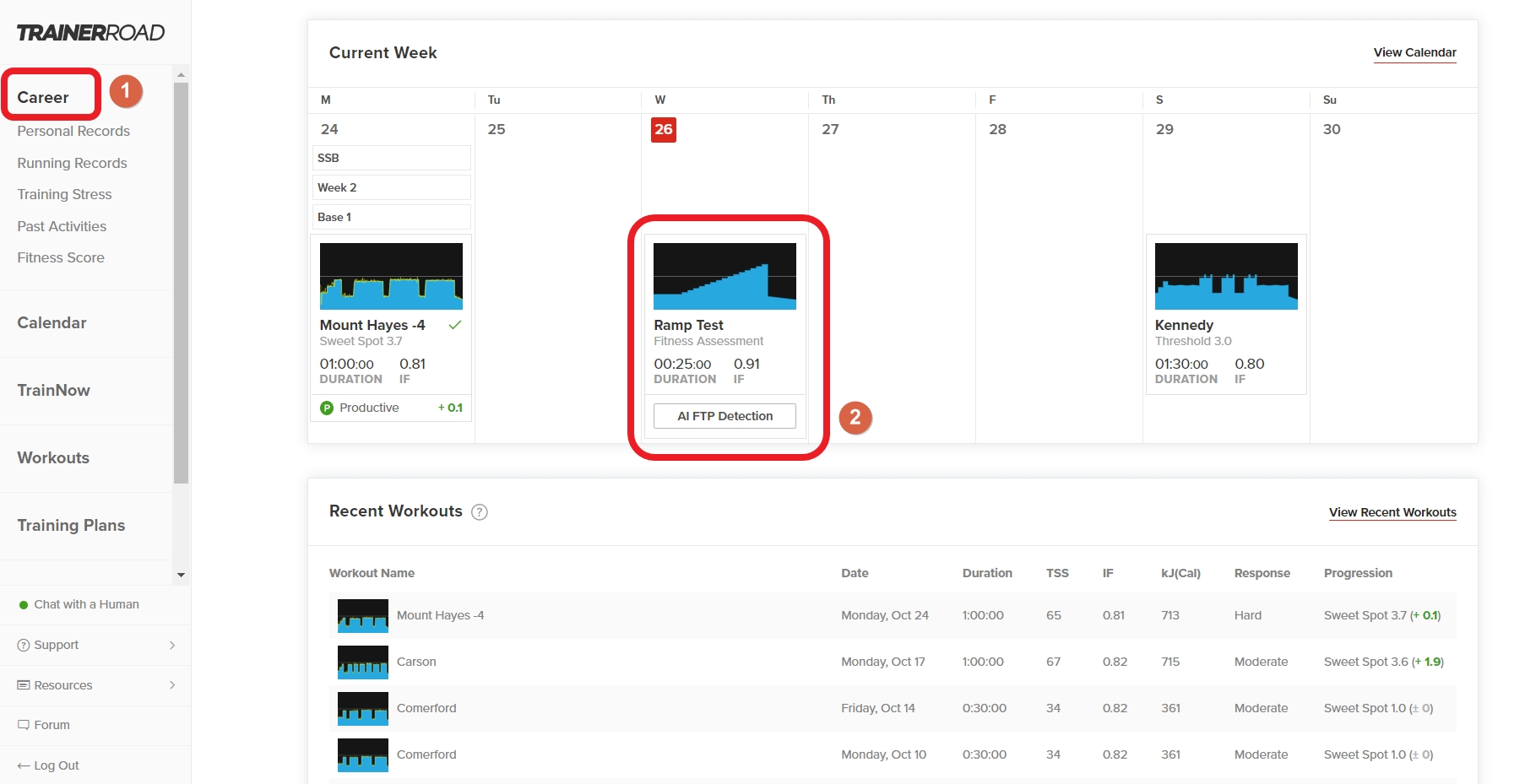Click Mount Hayes -4 table thumbnail
The width and height of the screenshot is (1525, 784).
pyautogui.click(x=363, y=616)
